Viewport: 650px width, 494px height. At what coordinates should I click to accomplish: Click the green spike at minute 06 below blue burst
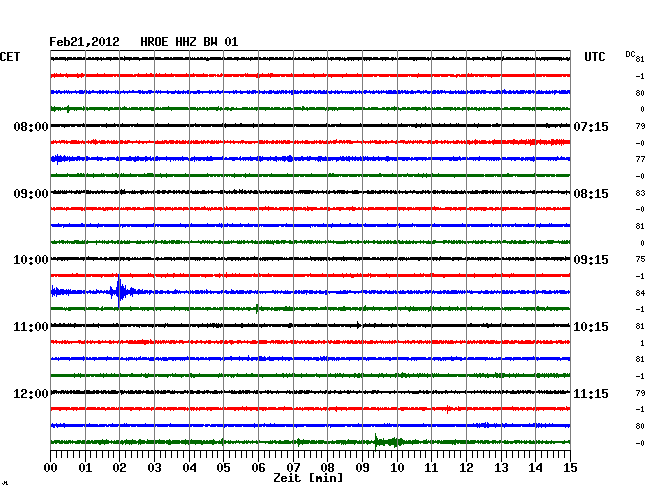pos(257,309)
